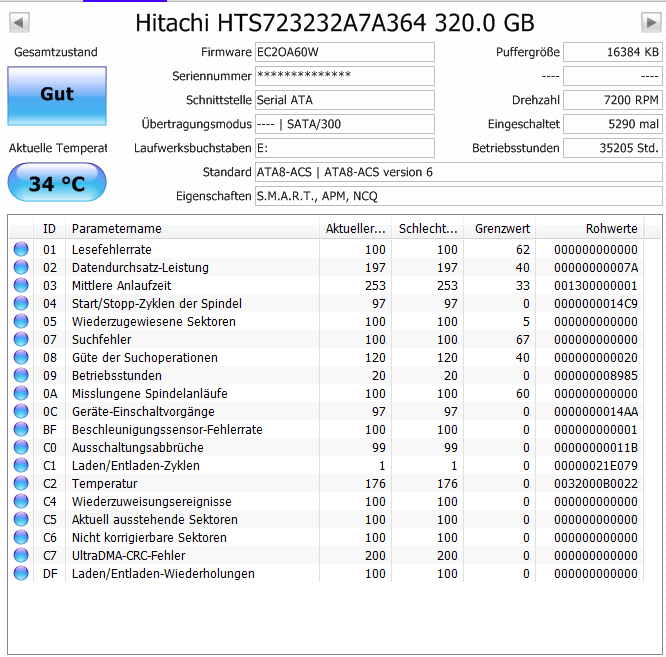Click raw value 000000008985
The height and width of the screenshot is (657, 666).
click(x=595, y=376)
